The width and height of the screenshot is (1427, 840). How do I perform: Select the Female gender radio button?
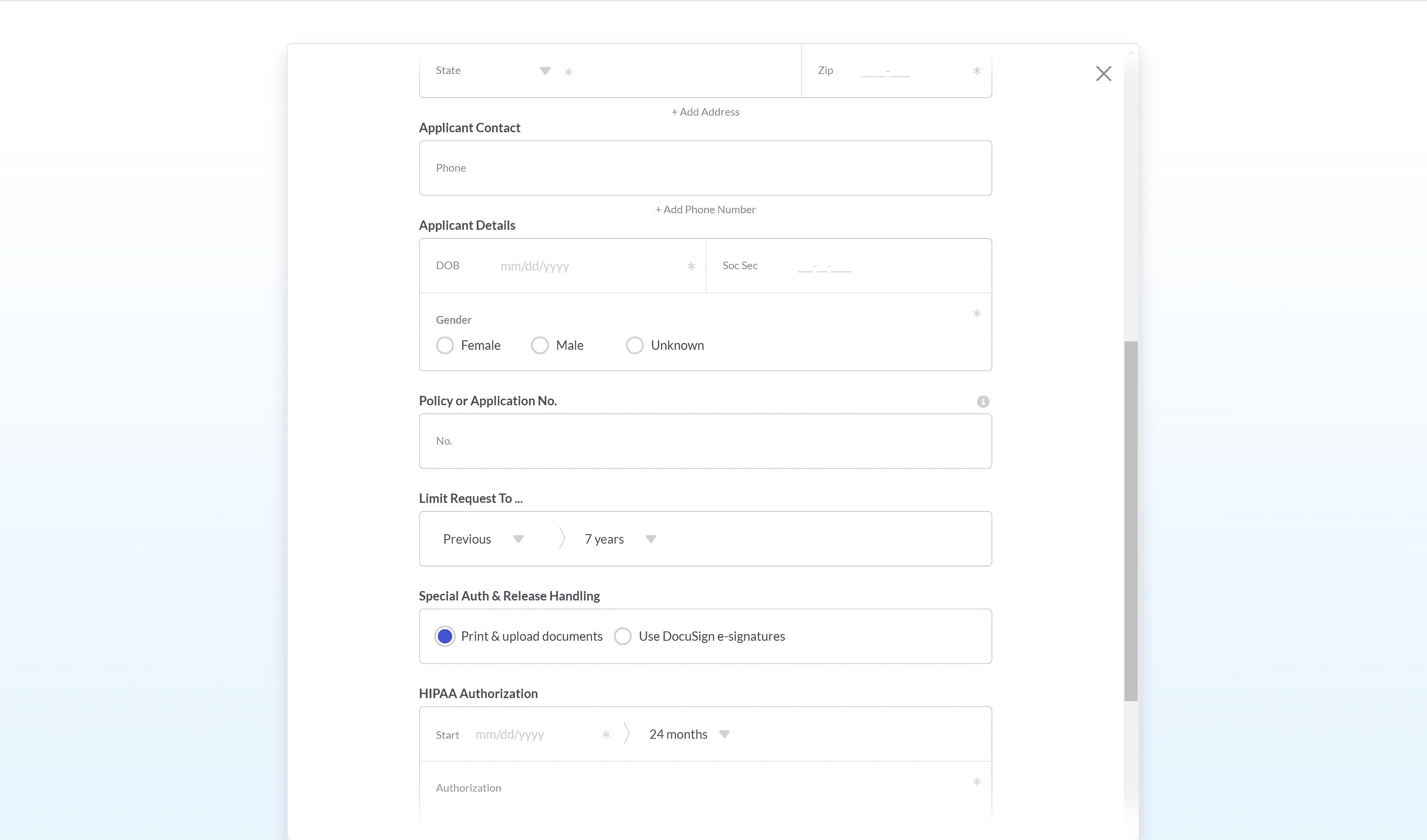pos(444,345)
